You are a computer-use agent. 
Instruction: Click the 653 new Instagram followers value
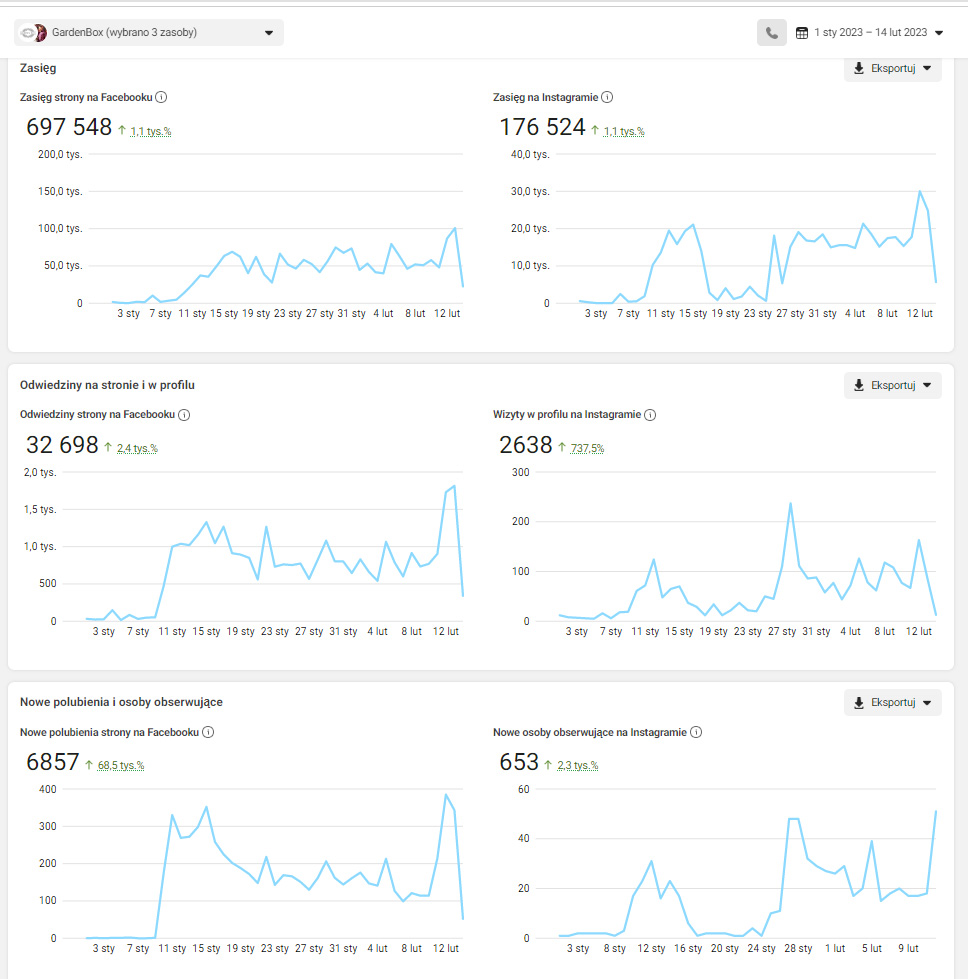(x=519, y=762)
